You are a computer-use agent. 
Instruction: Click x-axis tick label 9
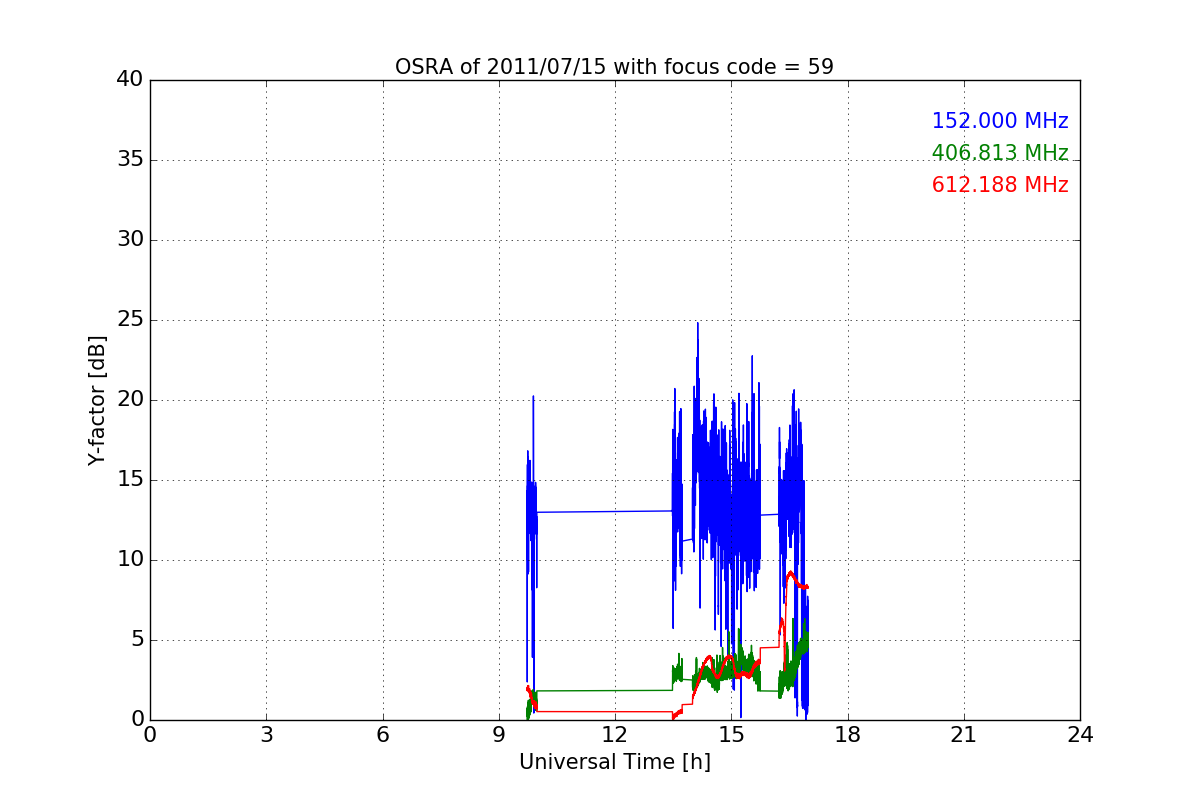pyautogui.click(x=499, y=735)
